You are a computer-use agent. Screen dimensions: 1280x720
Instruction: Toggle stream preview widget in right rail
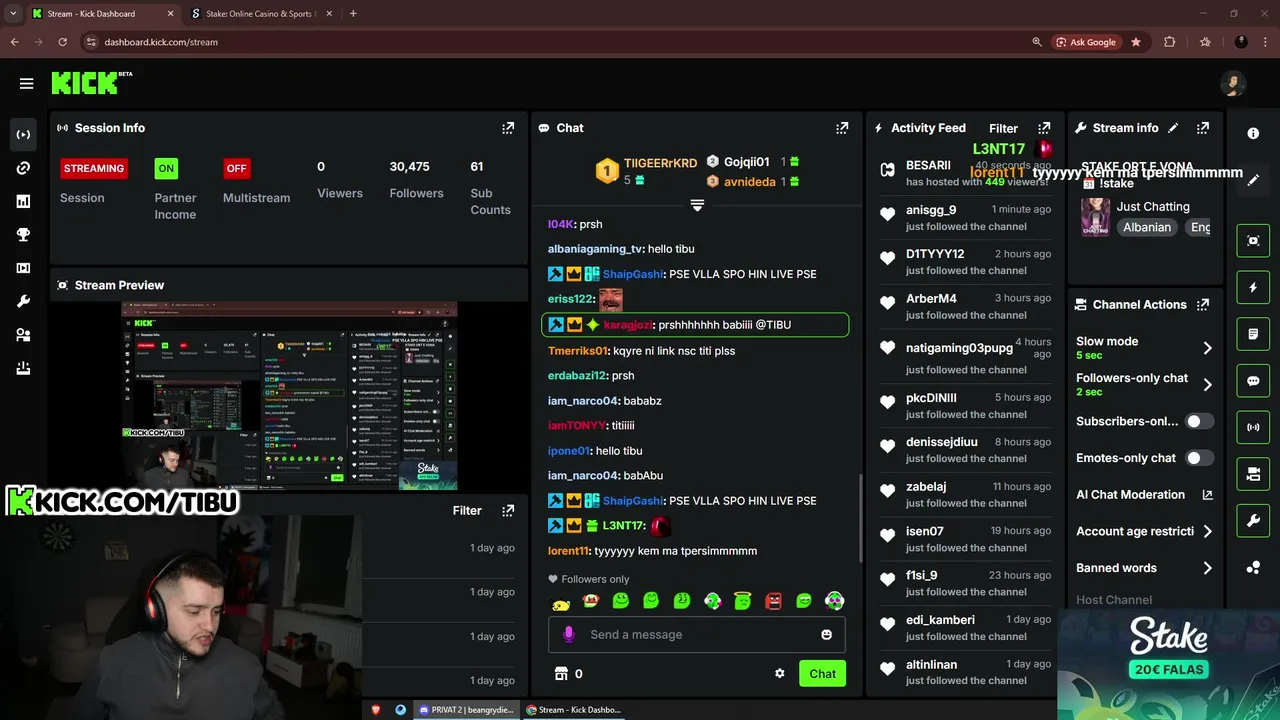(1253, 241)
